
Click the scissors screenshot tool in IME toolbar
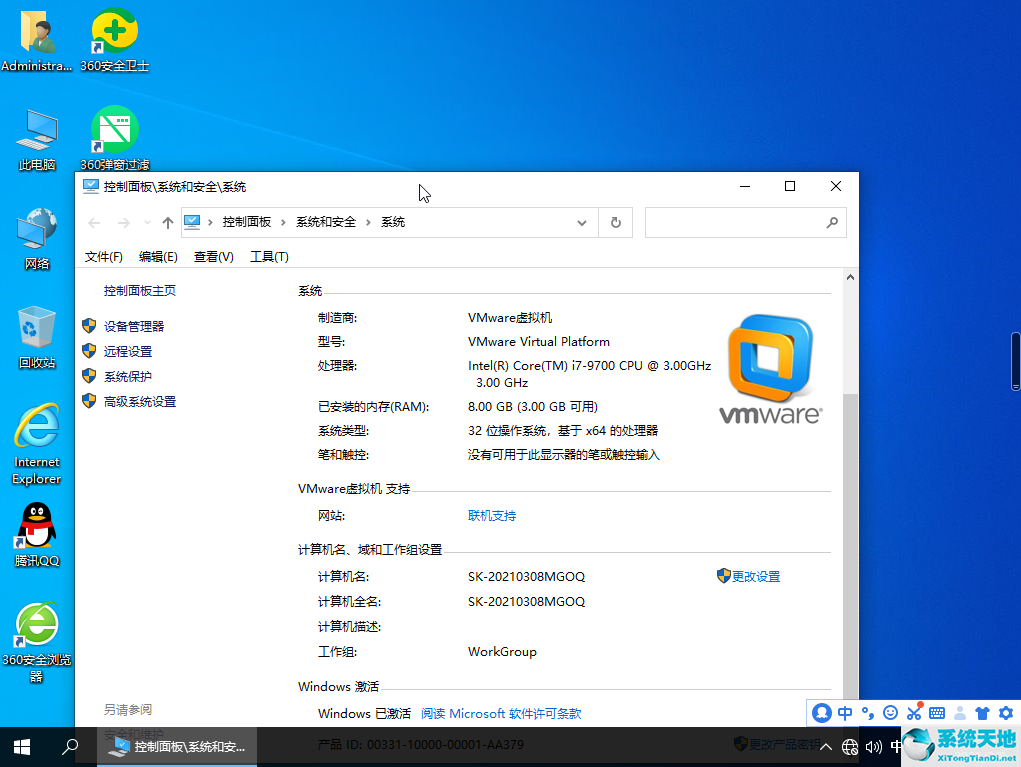click(914, 712)
